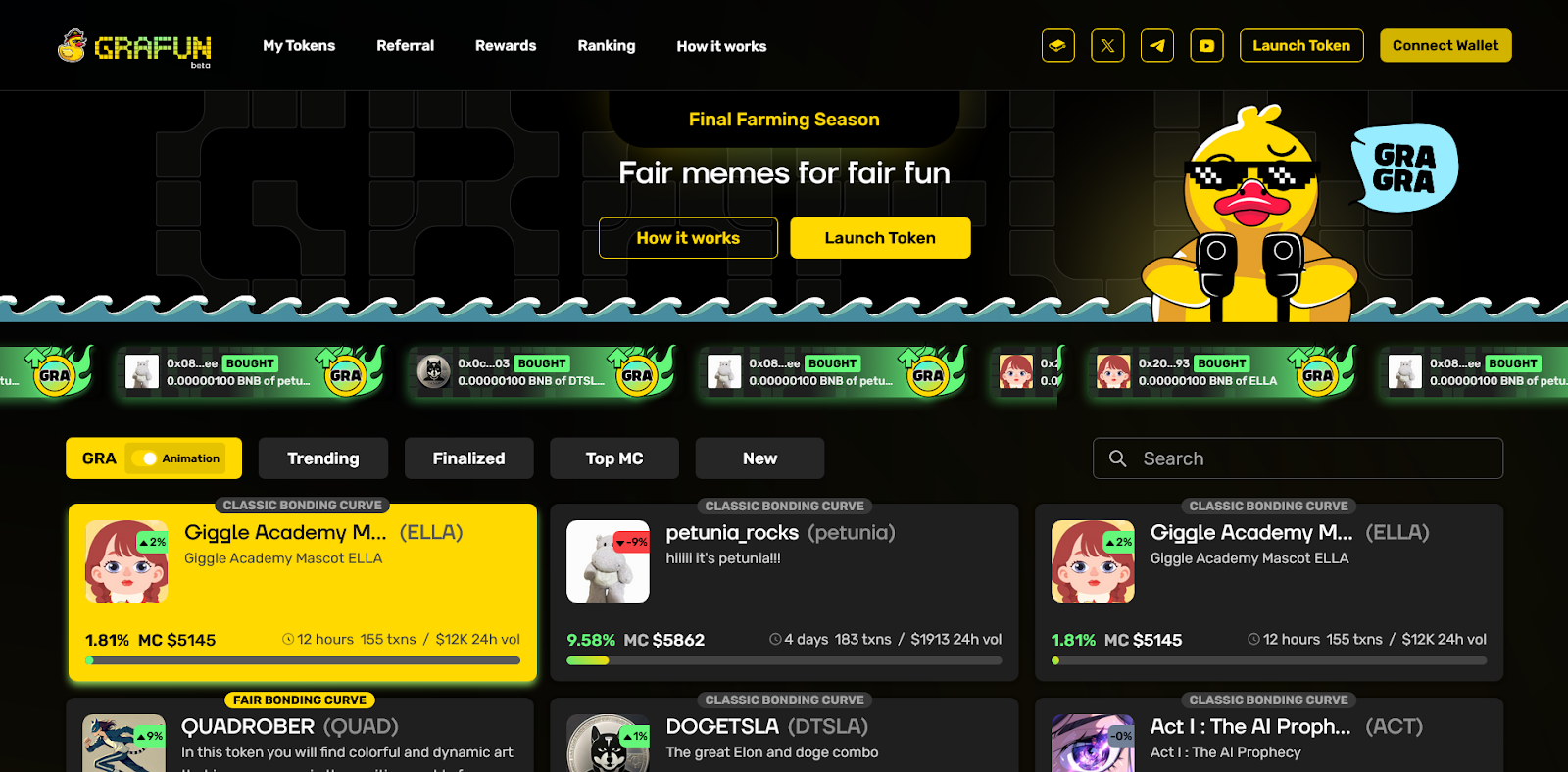Click DOGETSLA husky coin image
The width and height of the screenshot is (1568, 772).
tap(610, 744)
